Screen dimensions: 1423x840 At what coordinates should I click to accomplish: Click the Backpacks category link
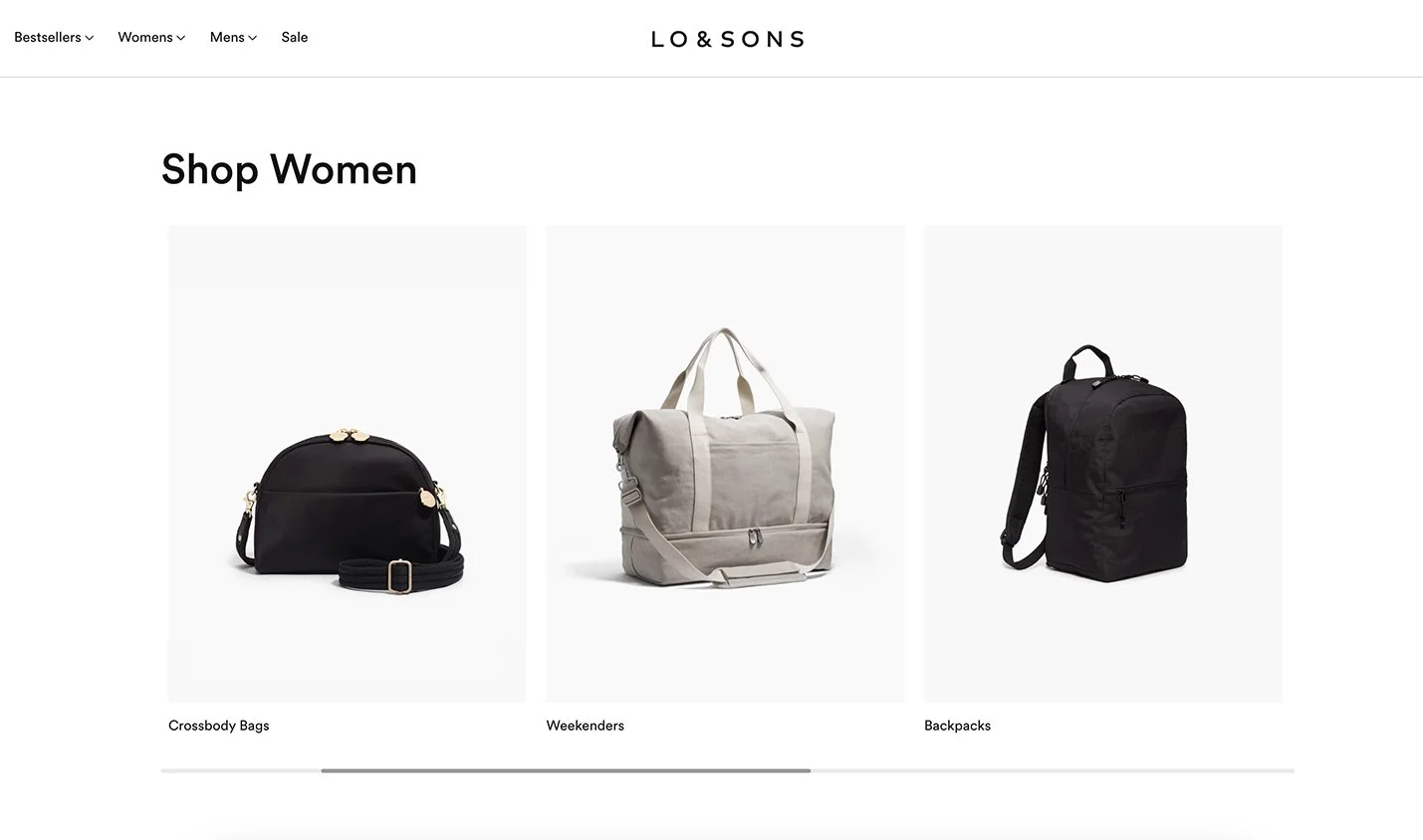point(958,726)
